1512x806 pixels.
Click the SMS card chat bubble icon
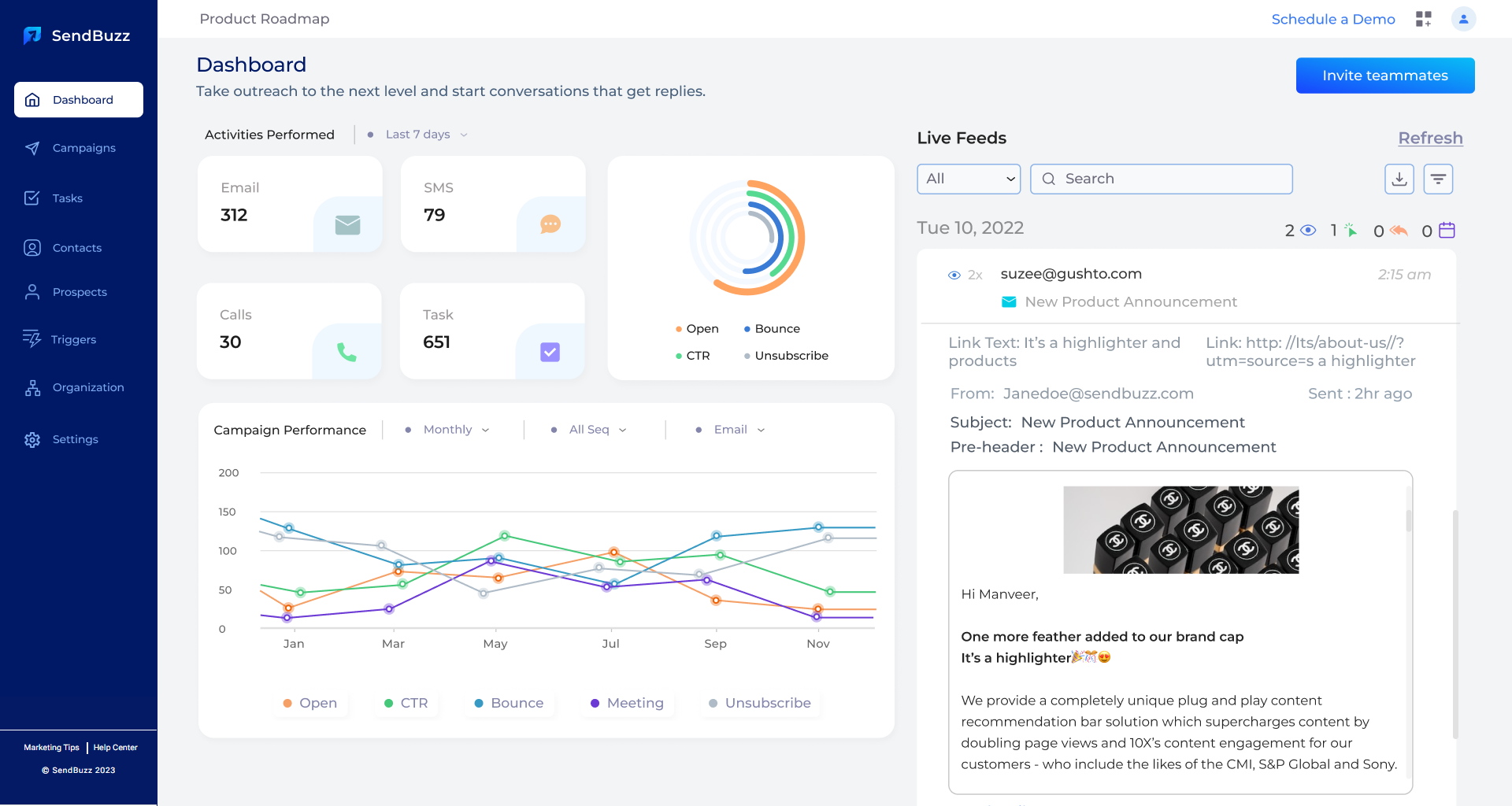tap(550, 225)
